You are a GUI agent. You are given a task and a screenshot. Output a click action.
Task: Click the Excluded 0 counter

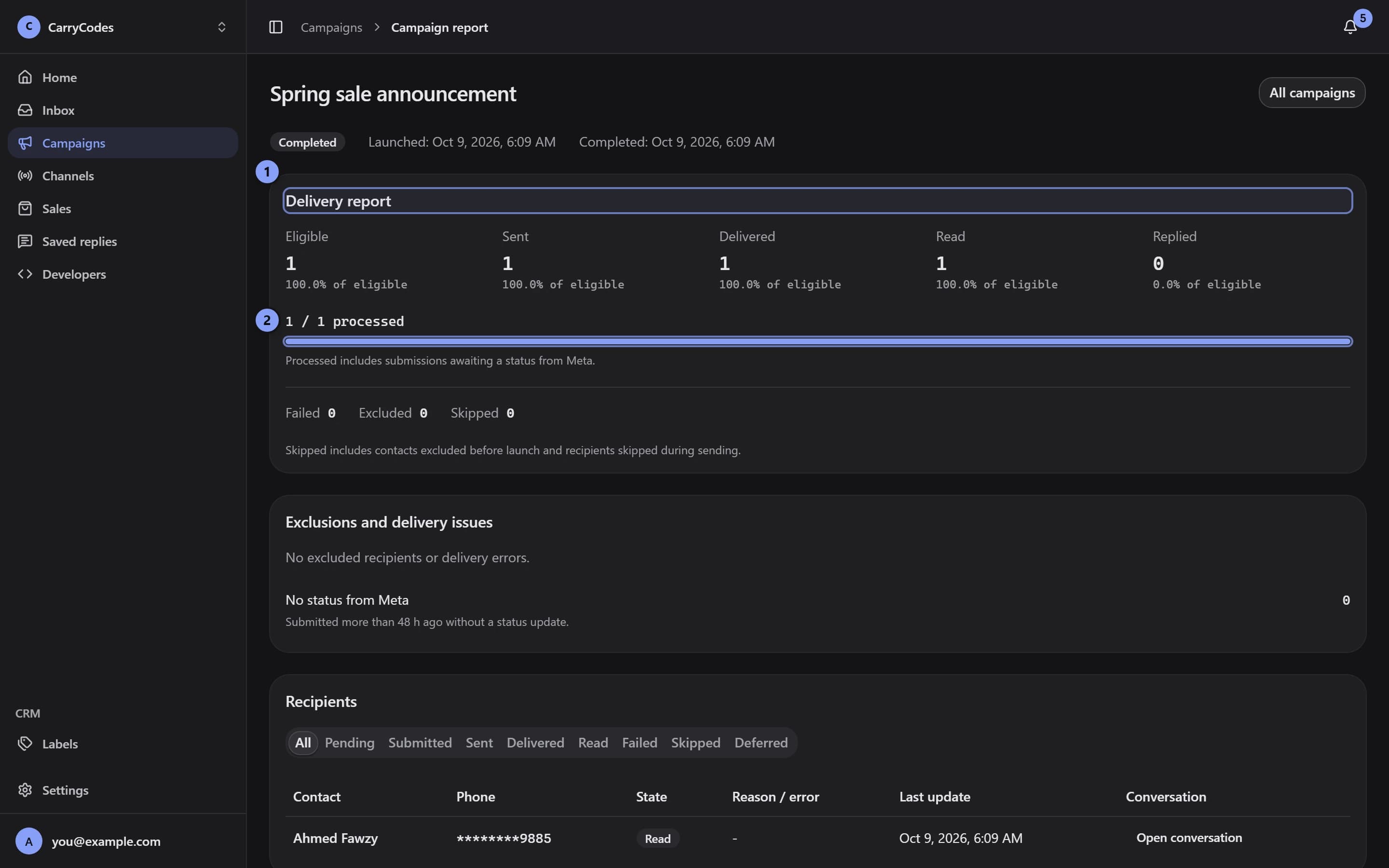[x=393, y=413]
